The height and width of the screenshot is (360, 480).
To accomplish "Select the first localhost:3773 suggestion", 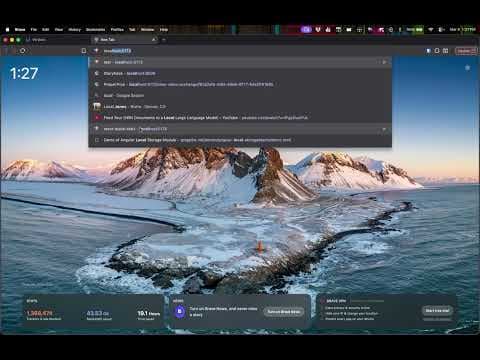I will (x=240, y=62).
